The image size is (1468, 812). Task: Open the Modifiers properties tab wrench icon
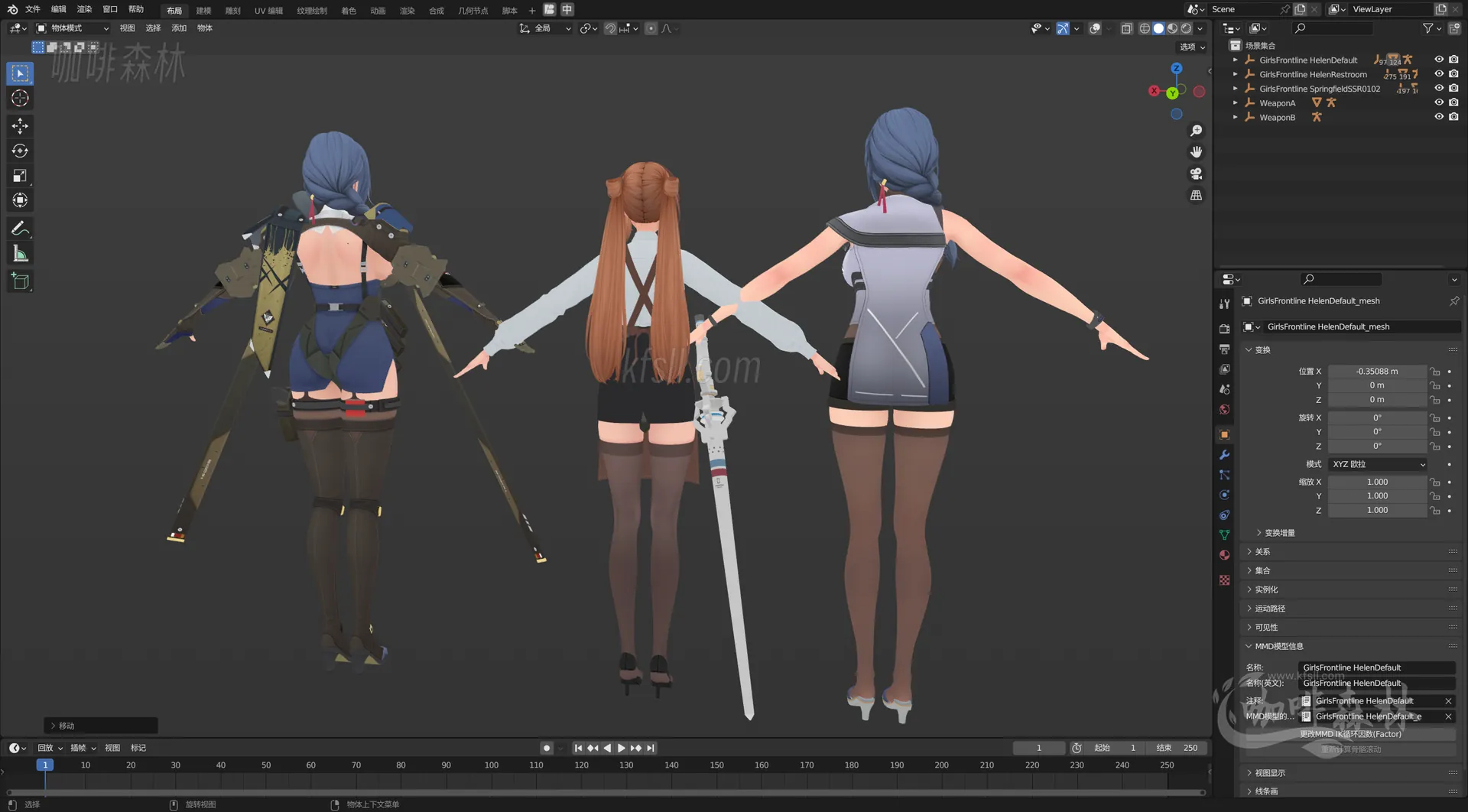pyautogui.click(x=1224, y=455)
